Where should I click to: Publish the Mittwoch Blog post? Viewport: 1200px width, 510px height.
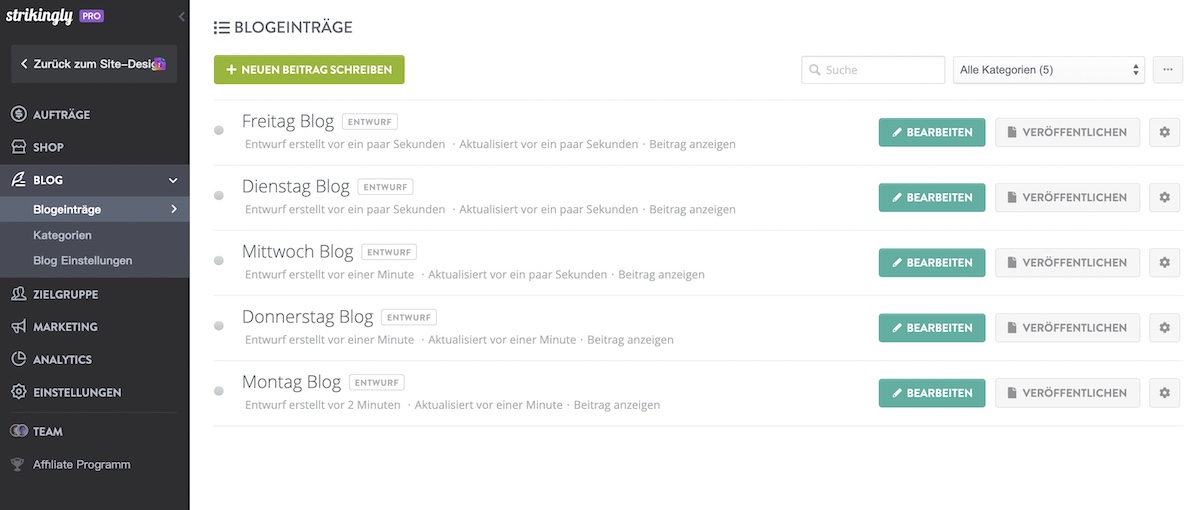pyautogui.click(x=1067, y=263)
